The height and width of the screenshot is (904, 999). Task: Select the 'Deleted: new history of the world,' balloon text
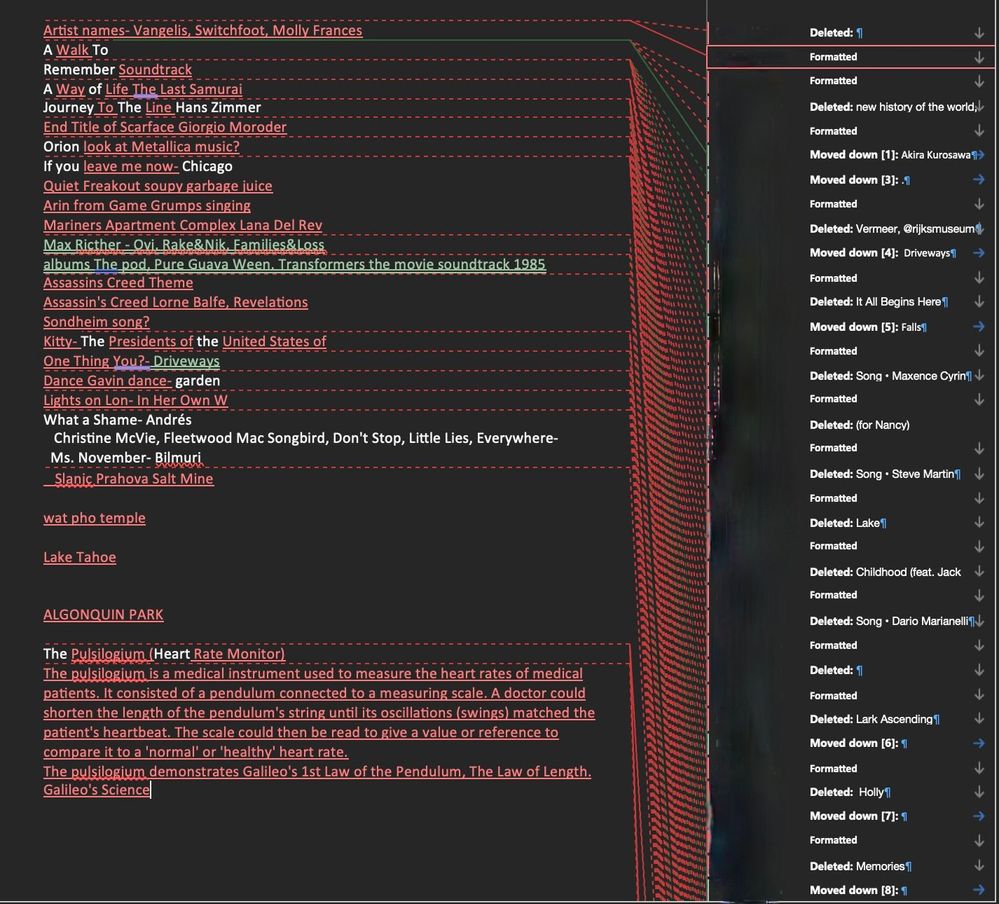(893, 107)
